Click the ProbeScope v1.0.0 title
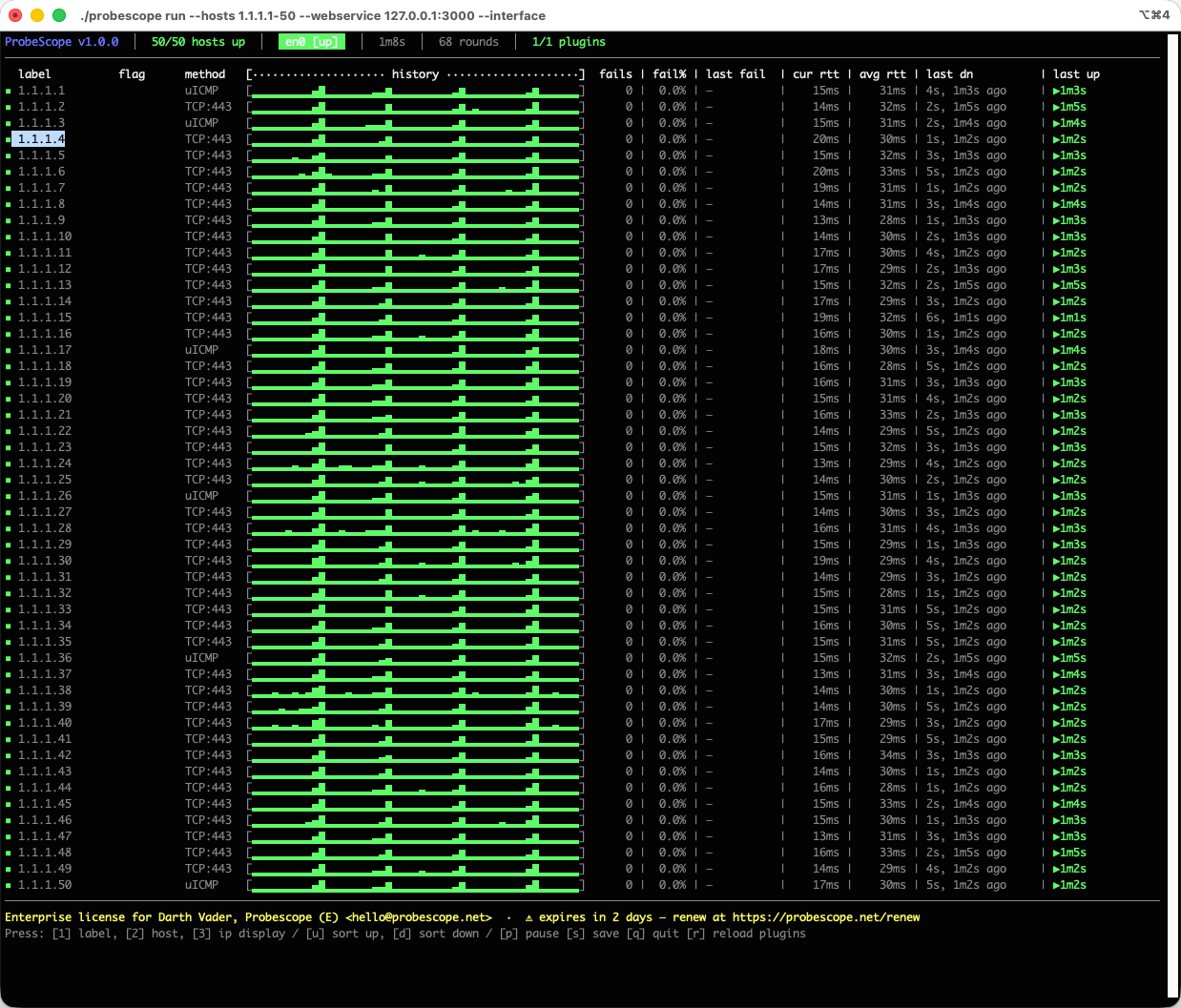 (62, 42)
